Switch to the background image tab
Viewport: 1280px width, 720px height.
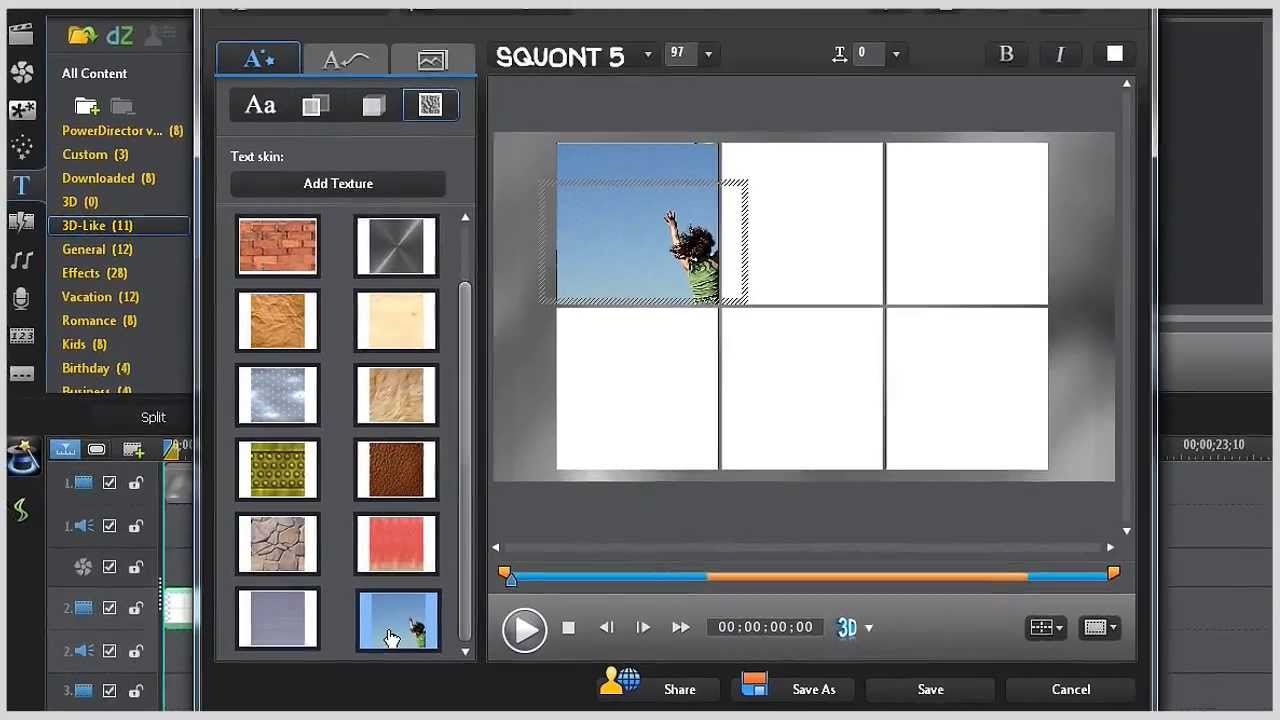[x=433, y=60]
